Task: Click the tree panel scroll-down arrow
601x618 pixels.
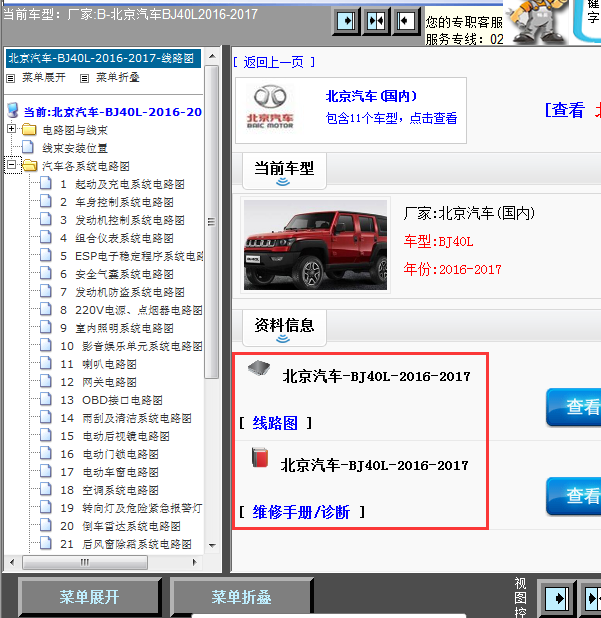Action: [x=212, y=545]
